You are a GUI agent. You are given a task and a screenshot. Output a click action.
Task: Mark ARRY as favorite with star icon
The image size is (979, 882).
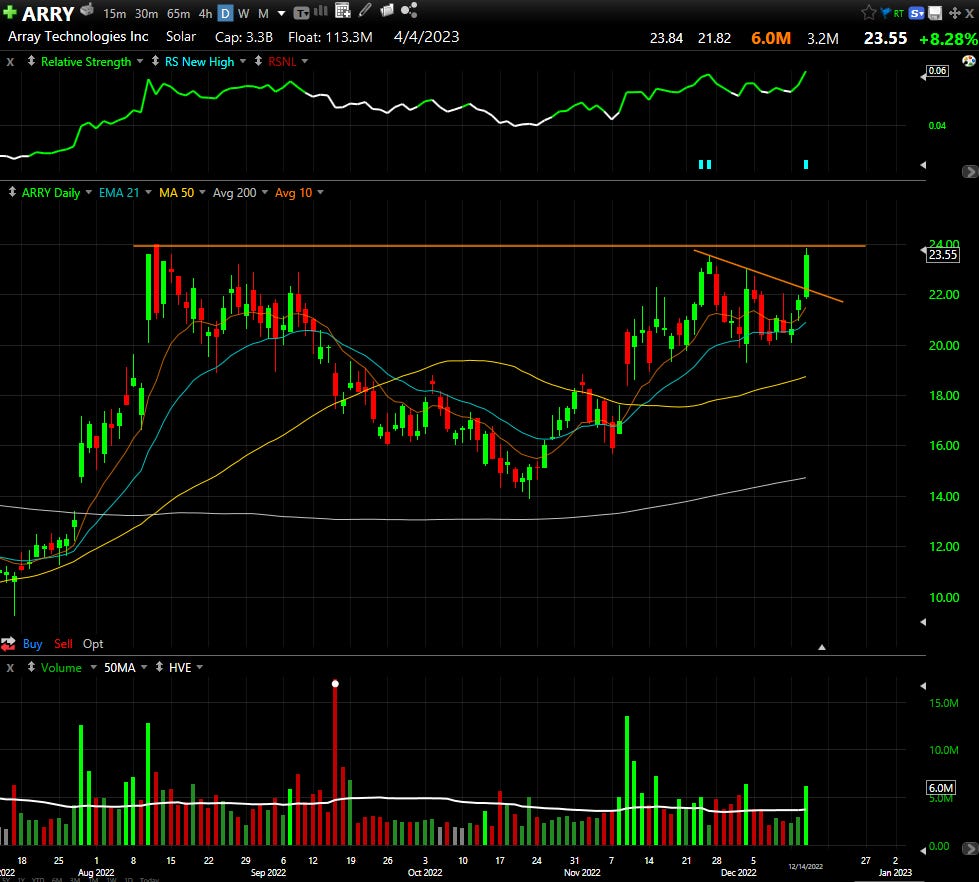pos(868,12)
